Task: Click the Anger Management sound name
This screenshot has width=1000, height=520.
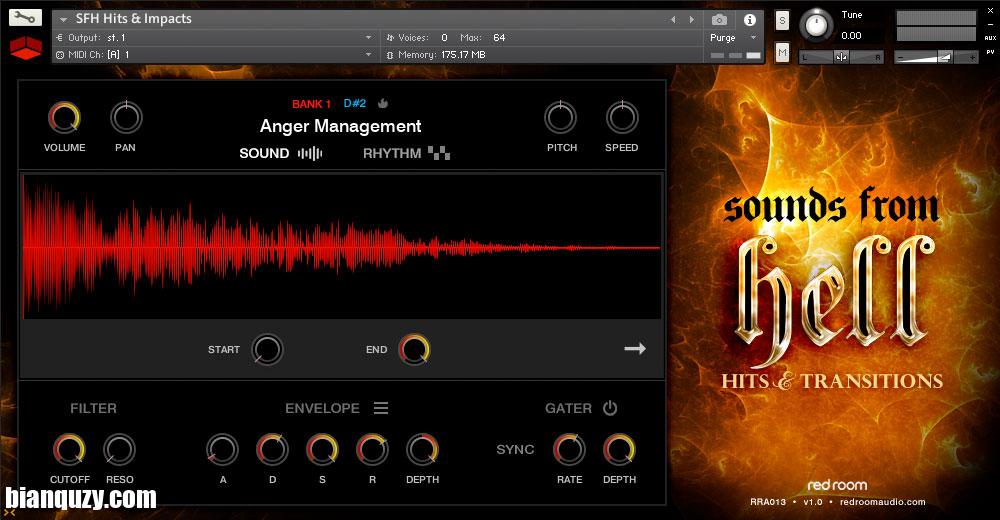Action: click(341, 126)
